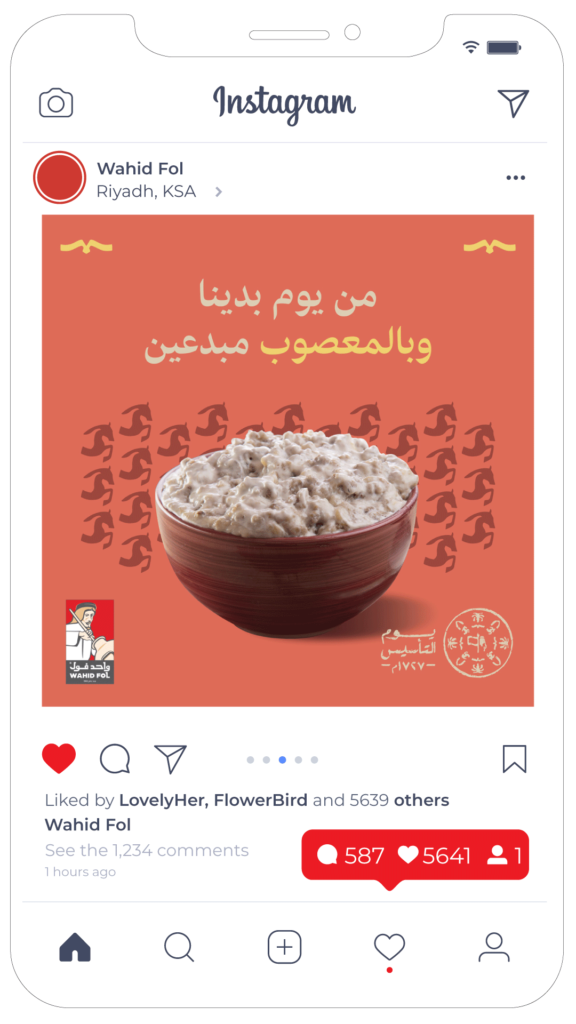576x1024 pixels.
Task: Open profile person icon in bottom bar
Action: pos(494,947)
